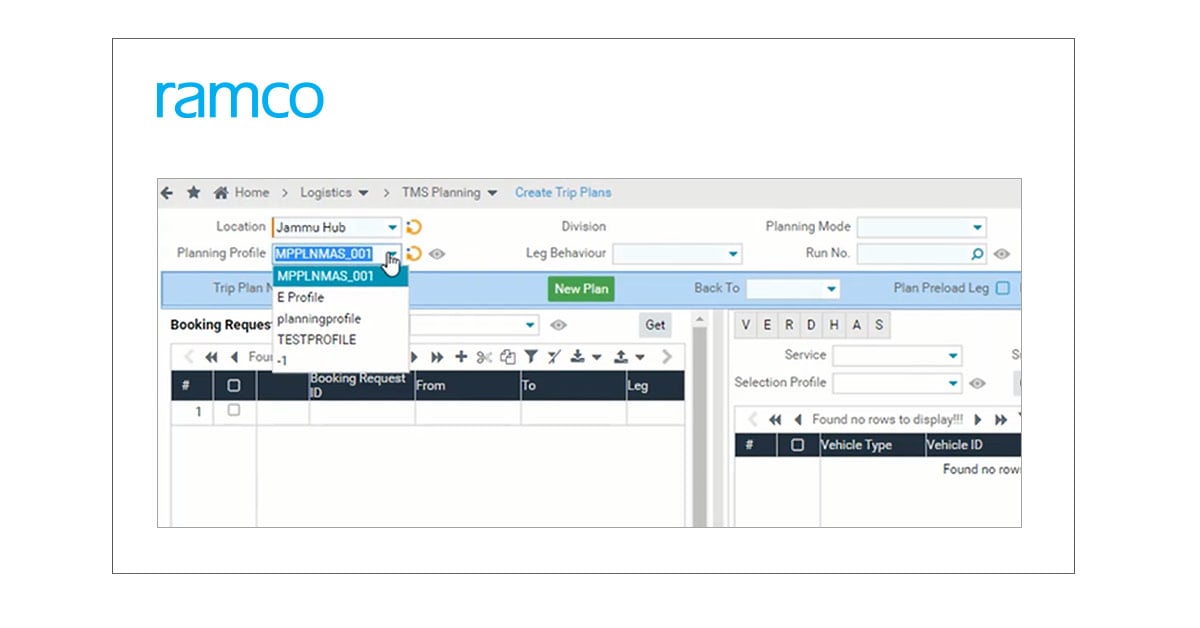This screenshot has height=628, width=1200.
Task: Check the Plan Preload Leg checkbox
Action: click(1003, 288)
